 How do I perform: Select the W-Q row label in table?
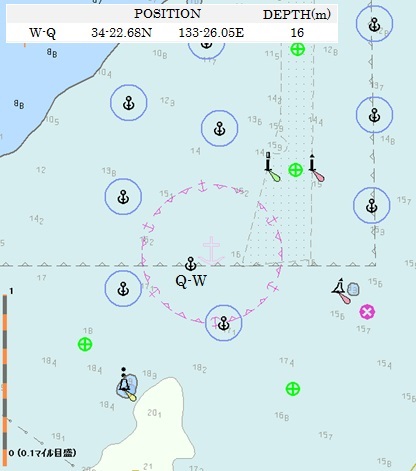(42, 33)
